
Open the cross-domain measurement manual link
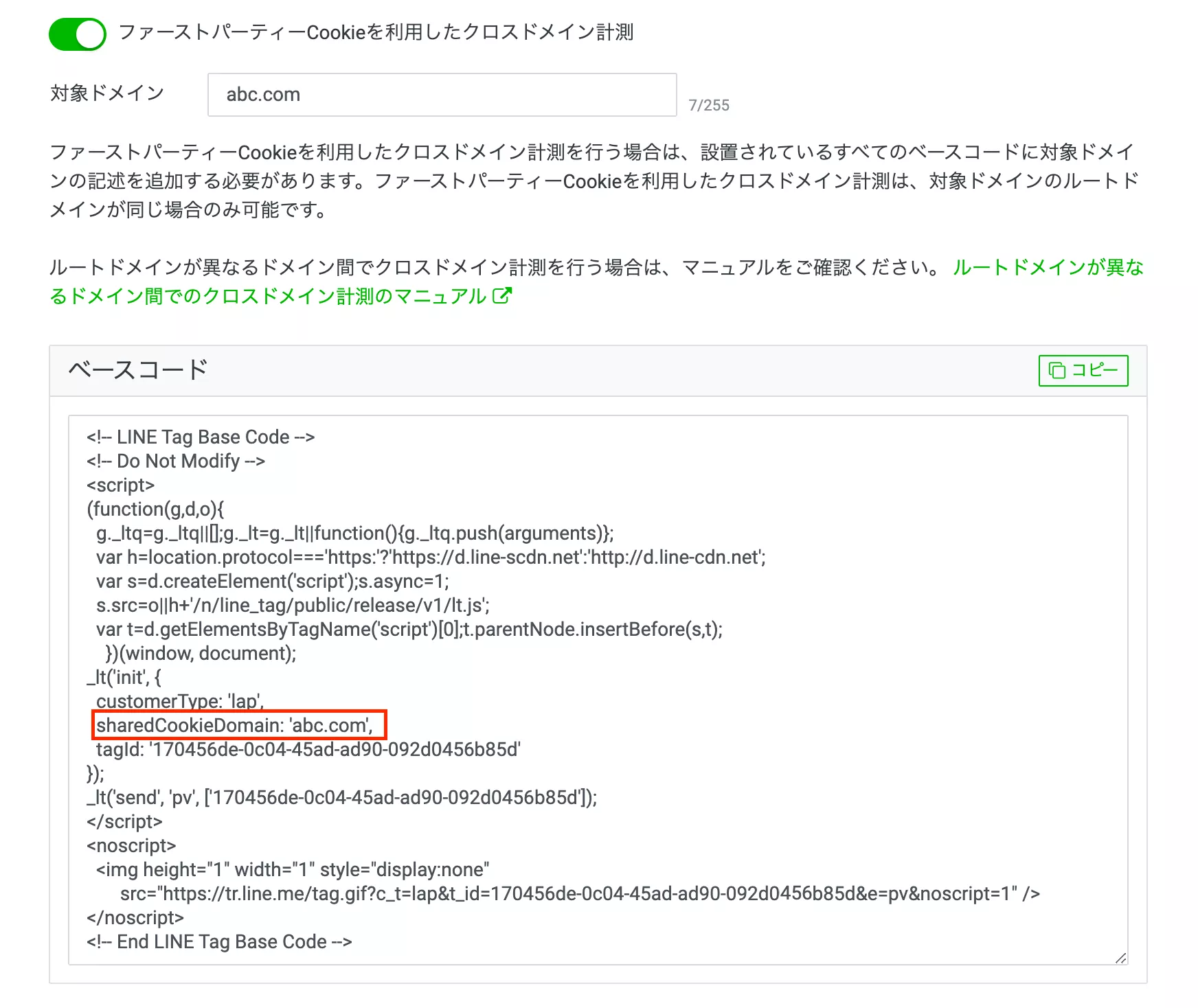[268, 296]
